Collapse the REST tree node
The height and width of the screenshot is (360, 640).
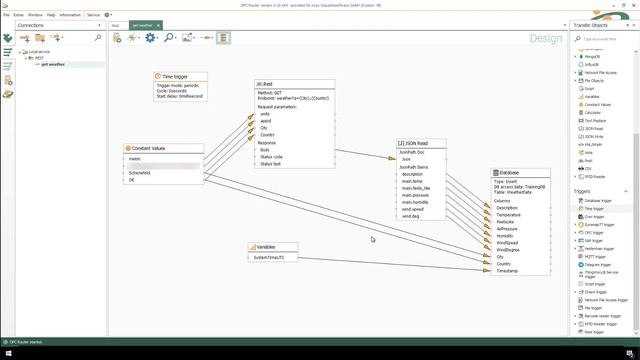(x=26, y=58)
